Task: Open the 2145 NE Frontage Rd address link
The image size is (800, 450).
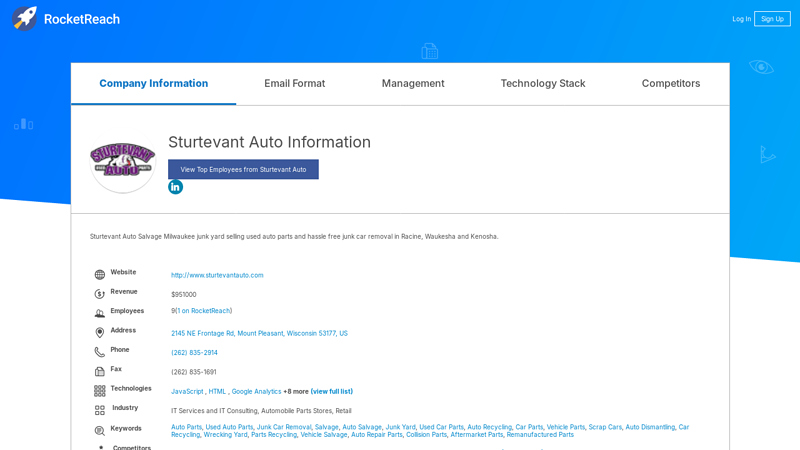Action: [x=259, y=333]
